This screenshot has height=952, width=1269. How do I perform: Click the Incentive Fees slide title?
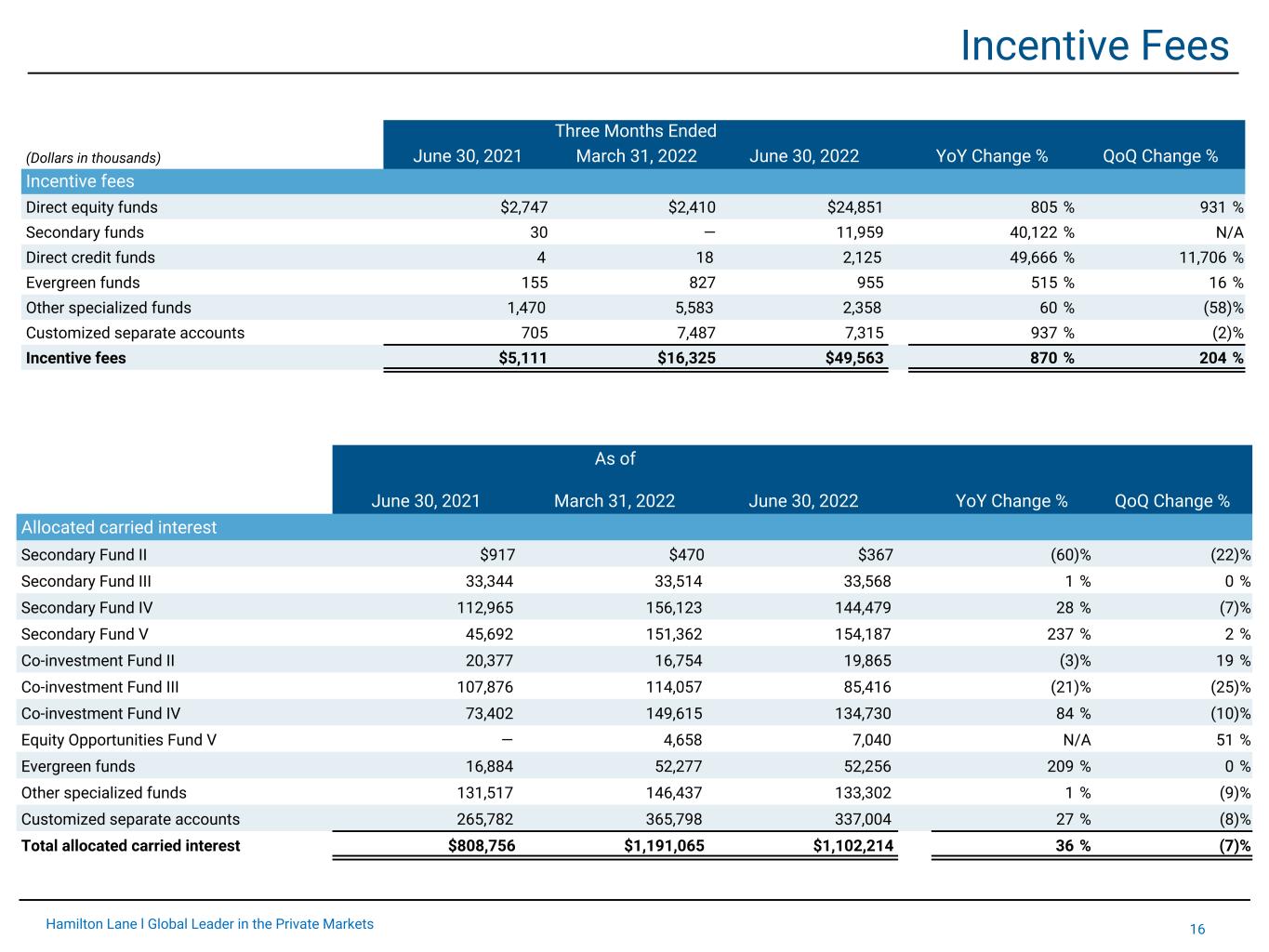pyautogui.click(x=1093, y=46)
